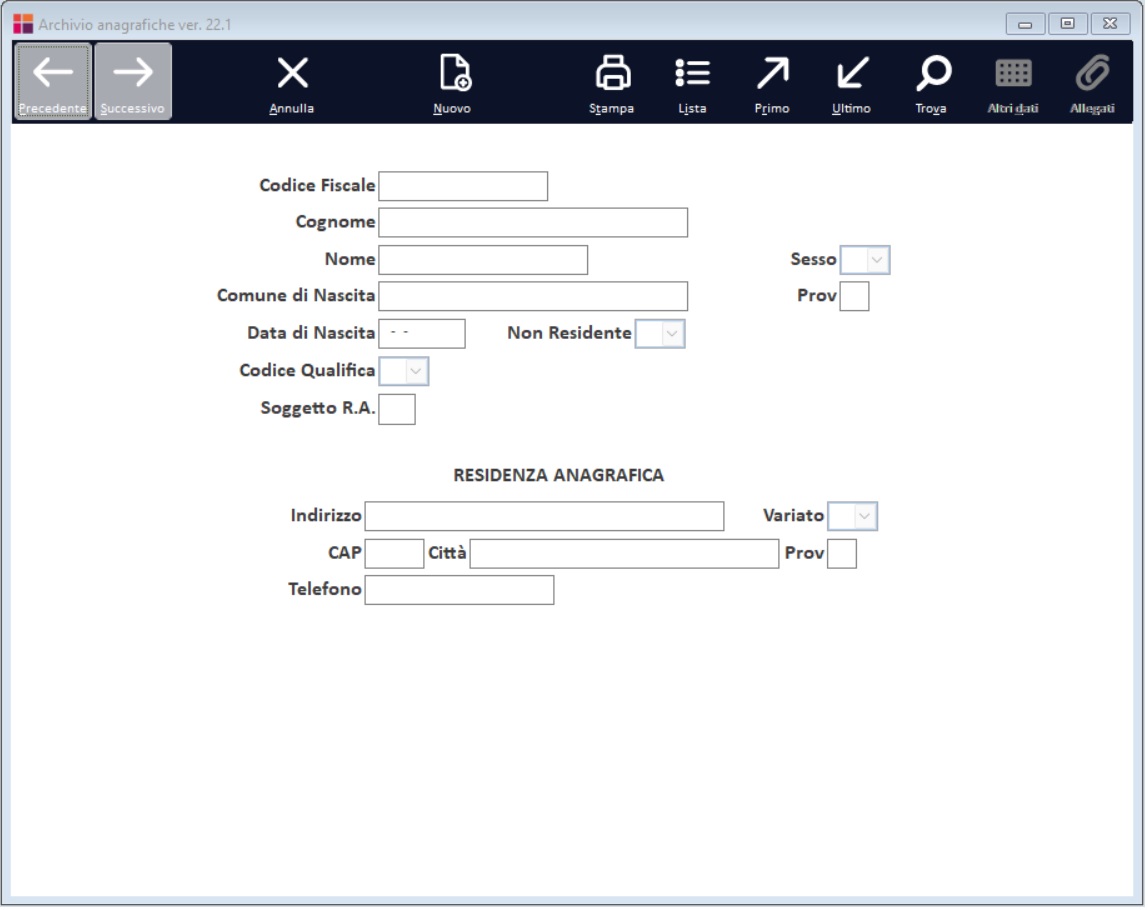Focus the Telefono field

(x=461, y=591)
